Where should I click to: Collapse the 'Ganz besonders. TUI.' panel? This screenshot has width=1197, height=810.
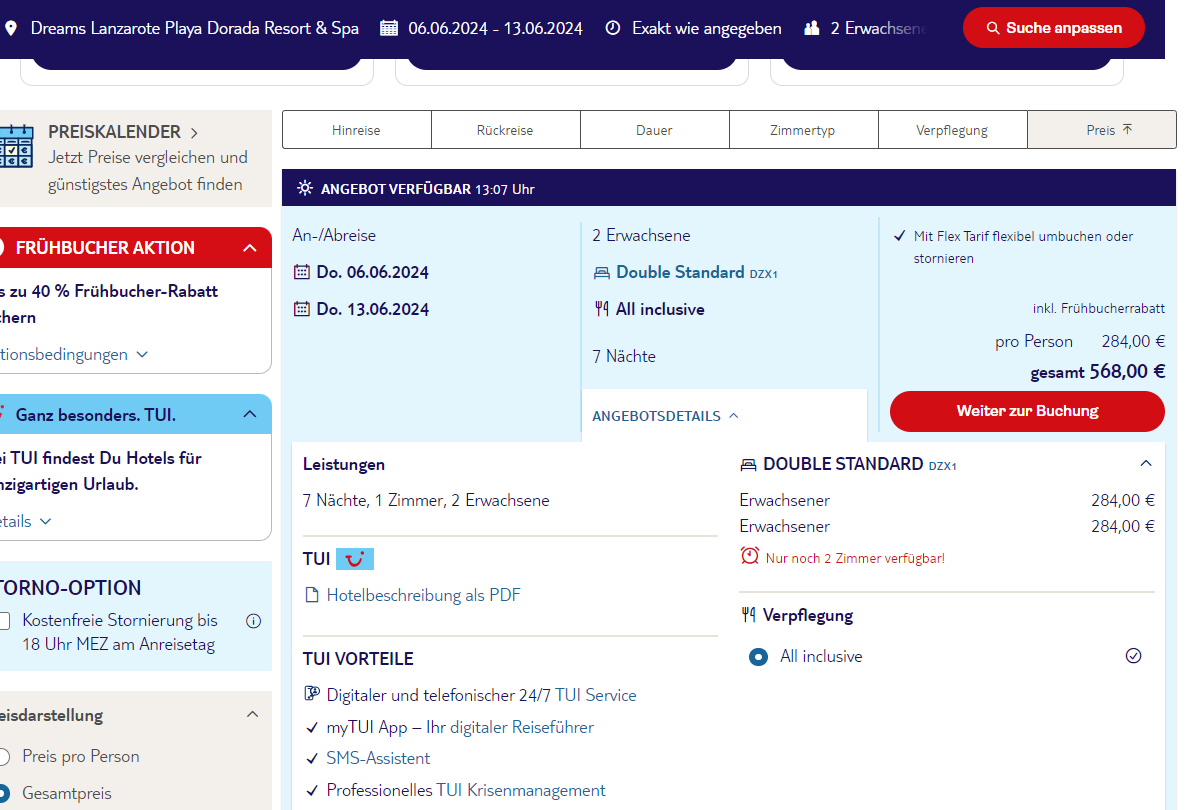(250, 414)
